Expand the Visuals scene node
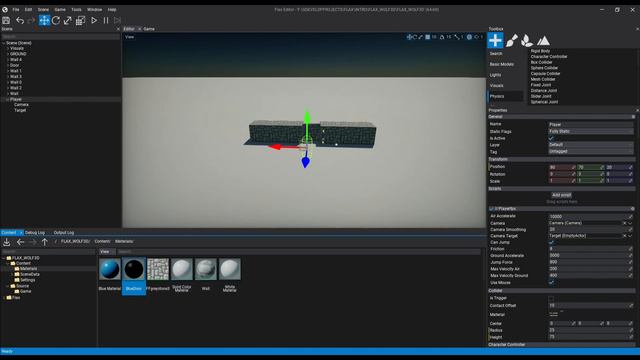This screenshot has width=640, height=360. [8, 49]
